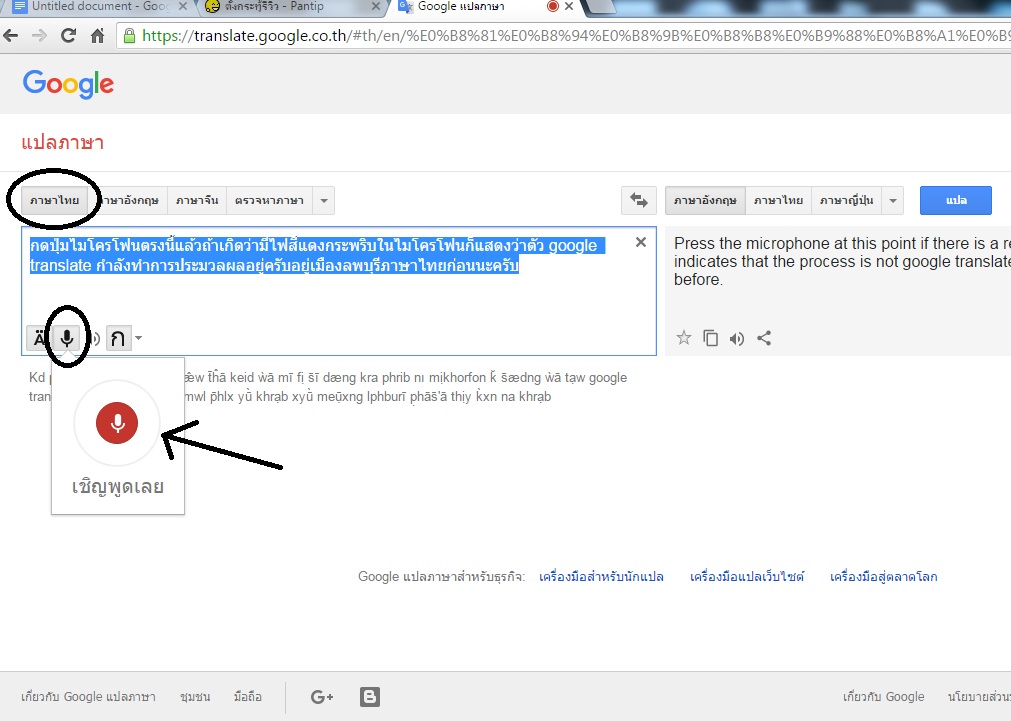Select ภาษาไทย as source language
Image resolution: width=1011 pixels, height=721 pixels.
(54, 201)
